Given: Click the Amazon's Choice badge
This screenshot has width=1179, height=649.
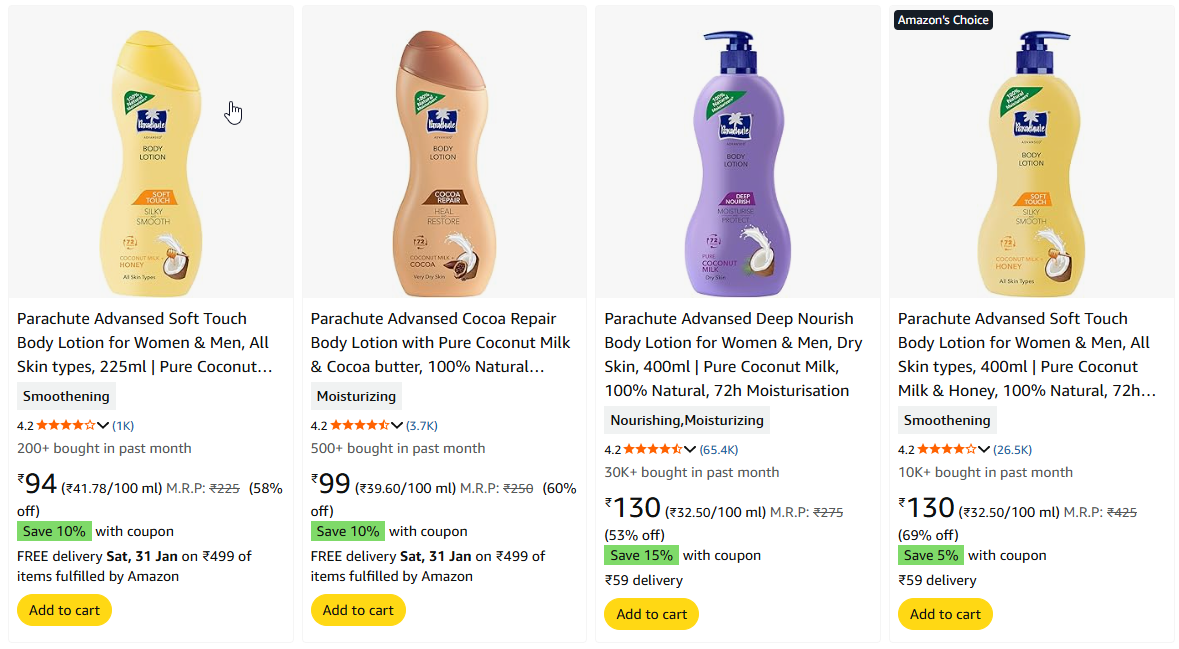Looking at the screenshot, I should tap(942, 20).
